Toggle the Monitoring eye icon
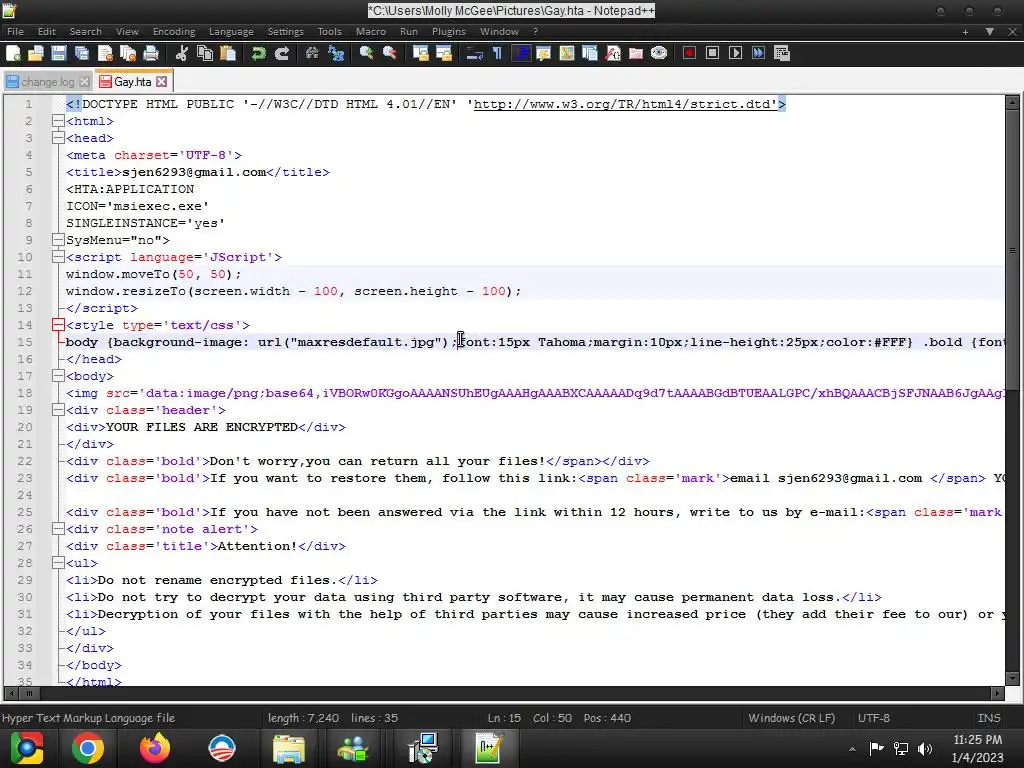Viewport: 1024px width, 768px height. (x=659, y=54)
